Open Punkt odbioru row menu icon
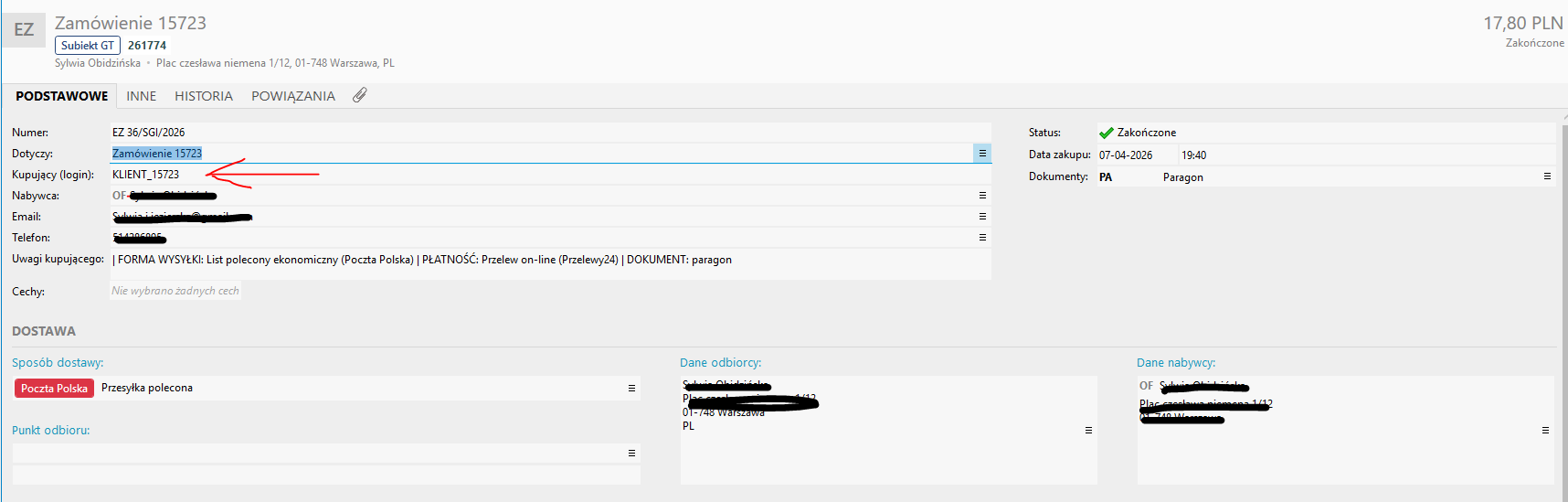Image resolution: width=1568 pixels, height=502 pixels. click(631, 454)
